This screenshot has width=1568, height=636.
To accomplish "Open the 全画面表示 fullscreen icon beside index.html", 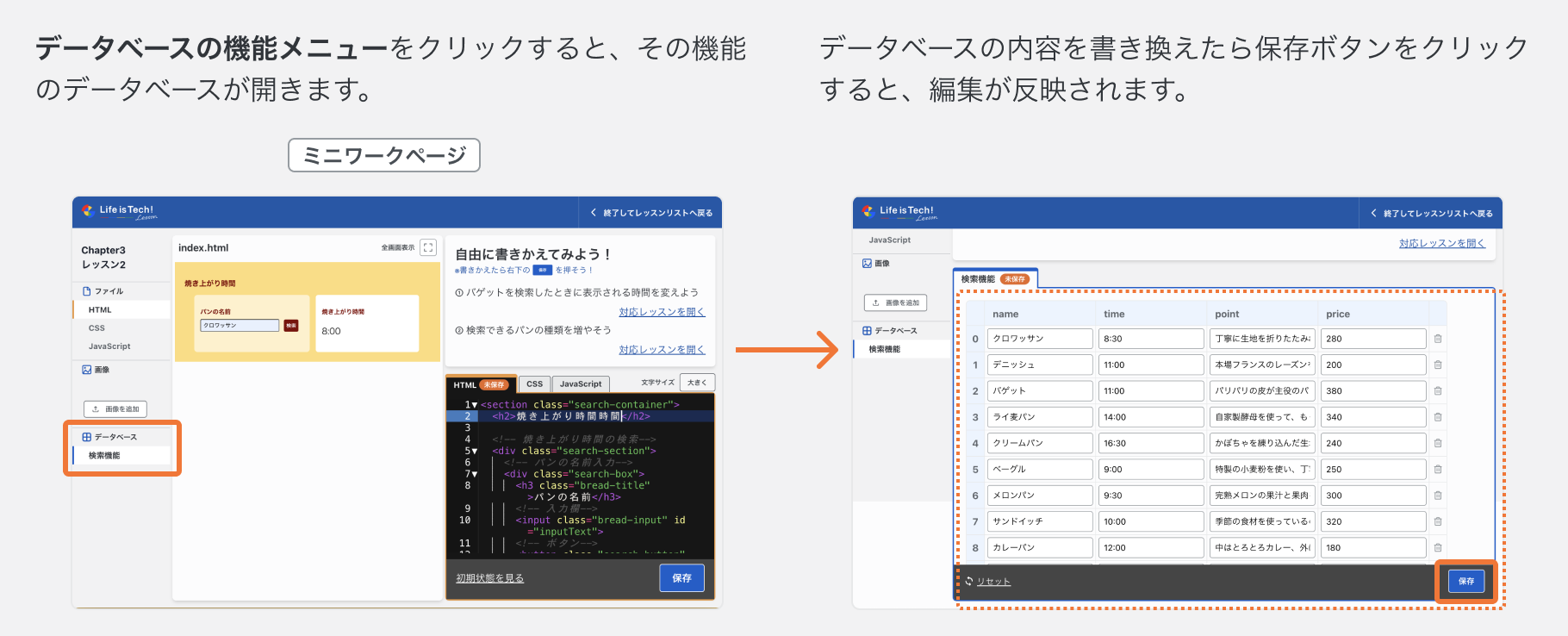I will (428, 247).
